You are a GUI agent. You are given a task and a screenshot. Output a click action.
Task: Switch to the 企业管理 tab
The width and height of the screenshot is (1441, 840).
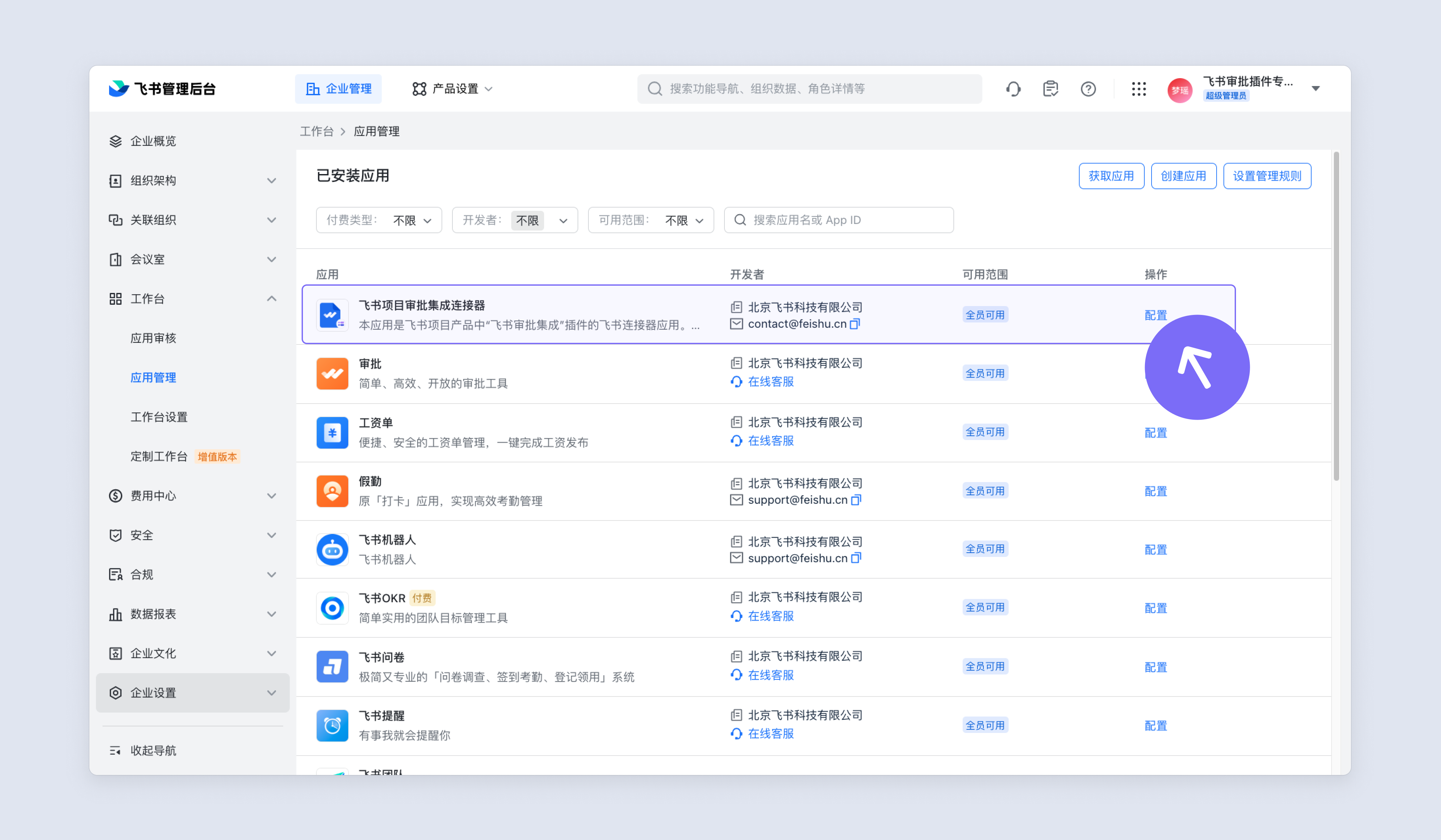[x=338, y=89]
